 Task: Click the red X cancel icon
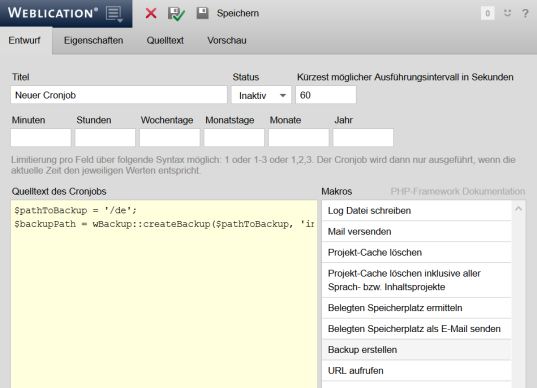(x=151, y=13)
